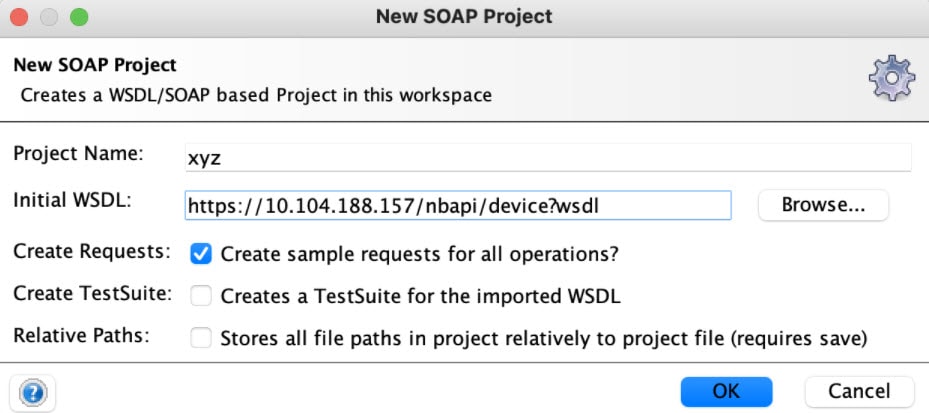The width and height of the screenshot is (929, 413).
Task: Enable the Create TestSuite checkbox
Action: point(201,296)
